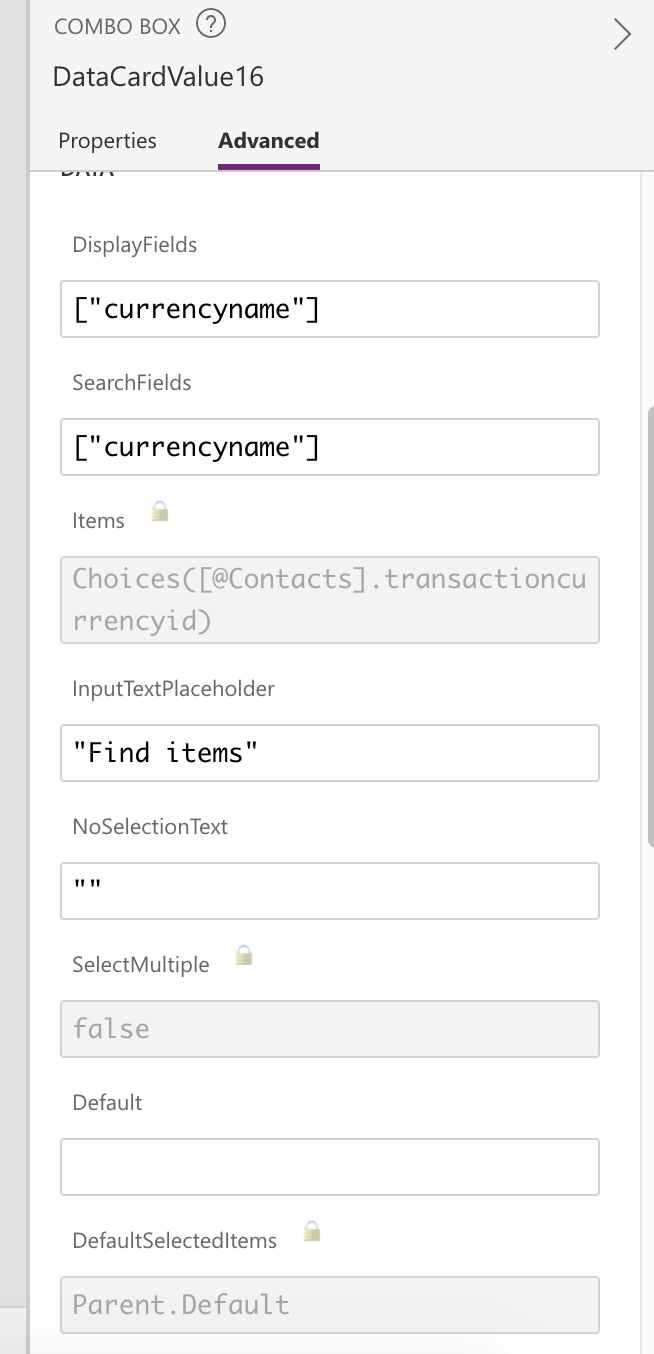Image resolution: width=654 pixels, height=1354 pixels.
Task: Click the help icon beside COMBO BOX
Action: pyautogui.click(x=211, y=25)
